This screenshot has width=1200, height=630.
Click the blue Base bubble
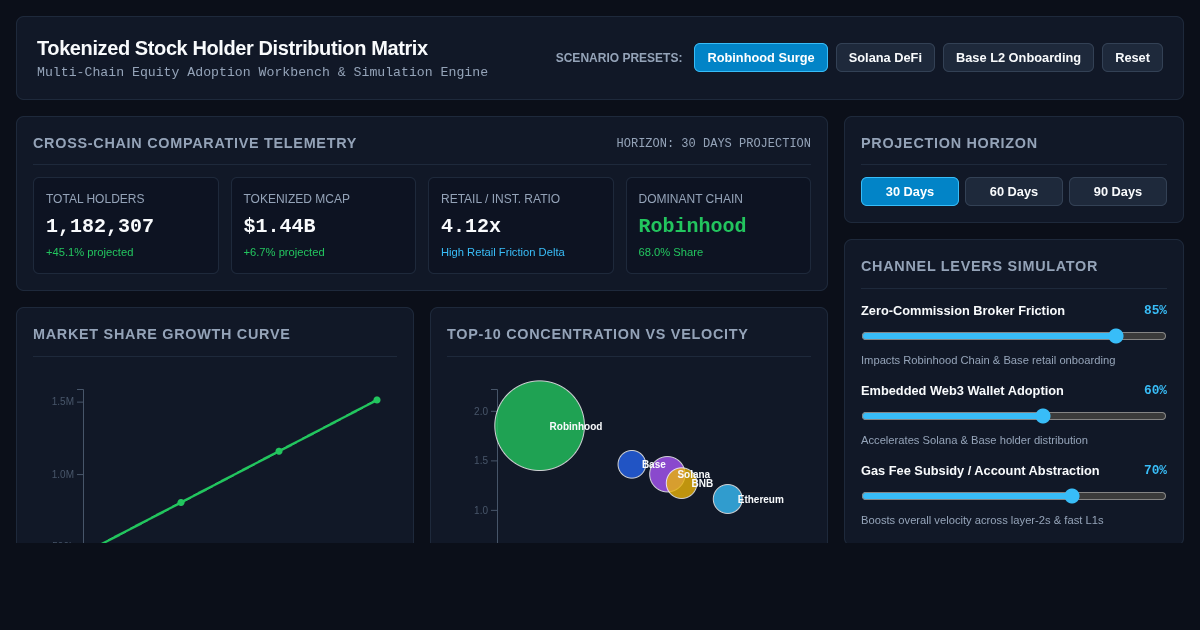(632, 464)
